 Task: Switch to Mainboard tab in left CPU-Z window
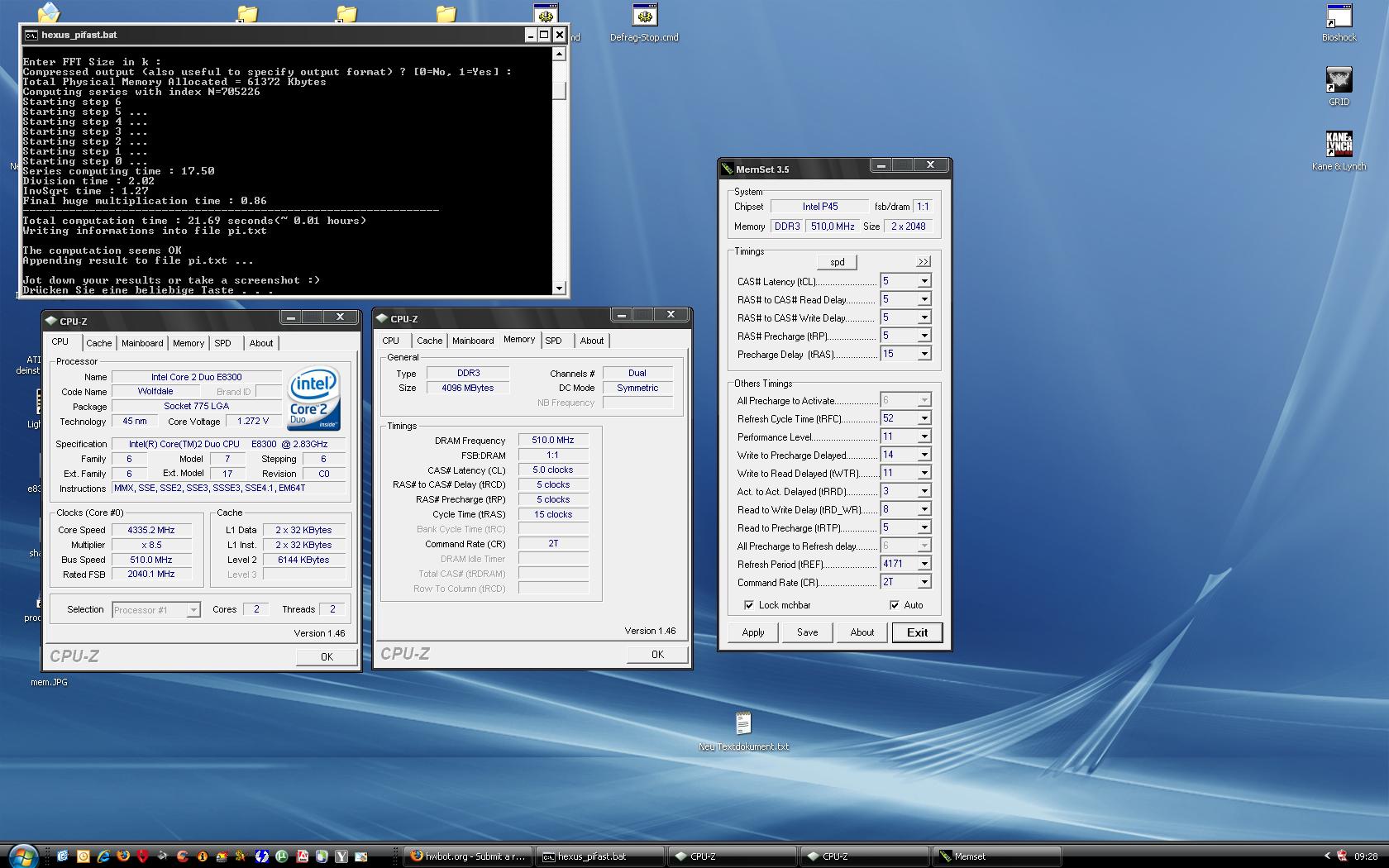tap(142, 343)
